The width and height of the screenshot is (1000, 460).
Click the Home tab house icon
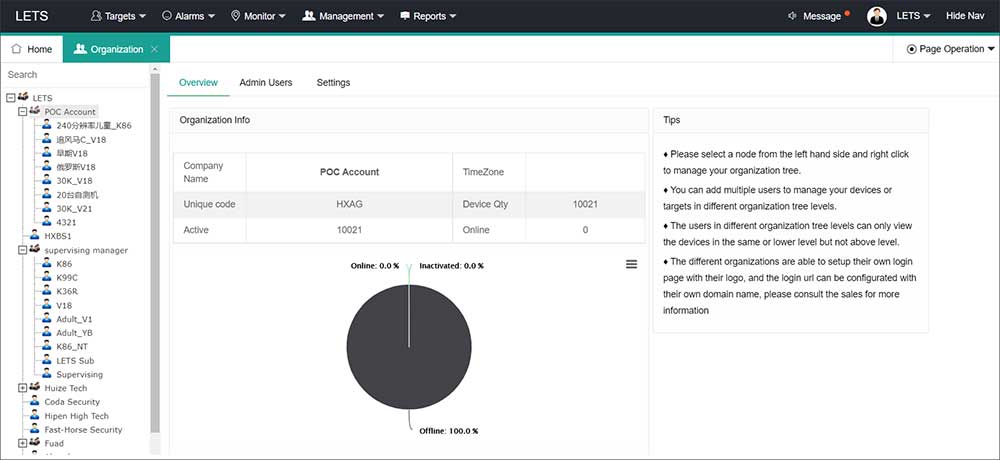[x=16, y=49]
